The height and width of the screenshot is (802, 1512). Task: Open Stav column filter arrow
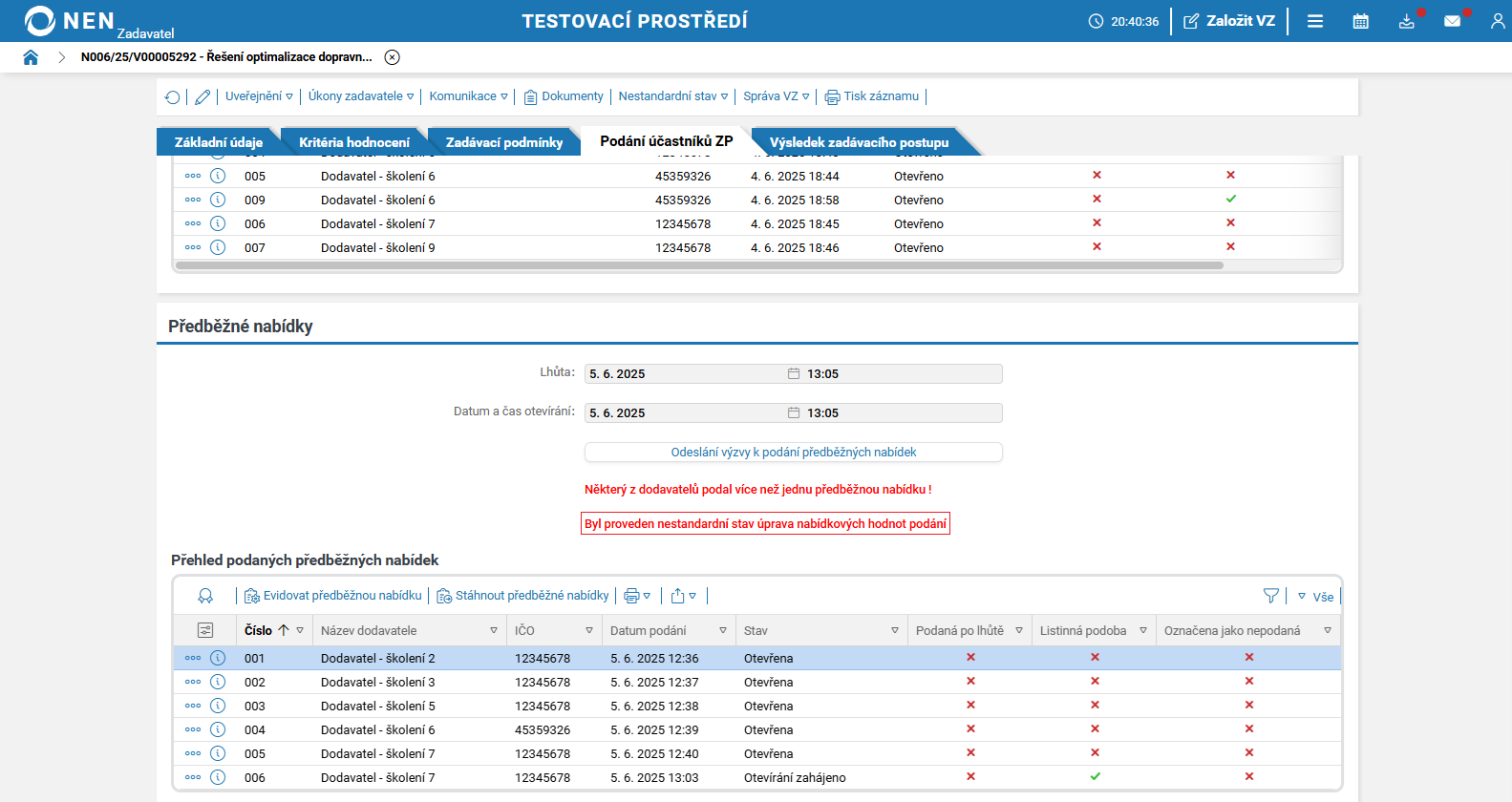click(x=895, y=631)
